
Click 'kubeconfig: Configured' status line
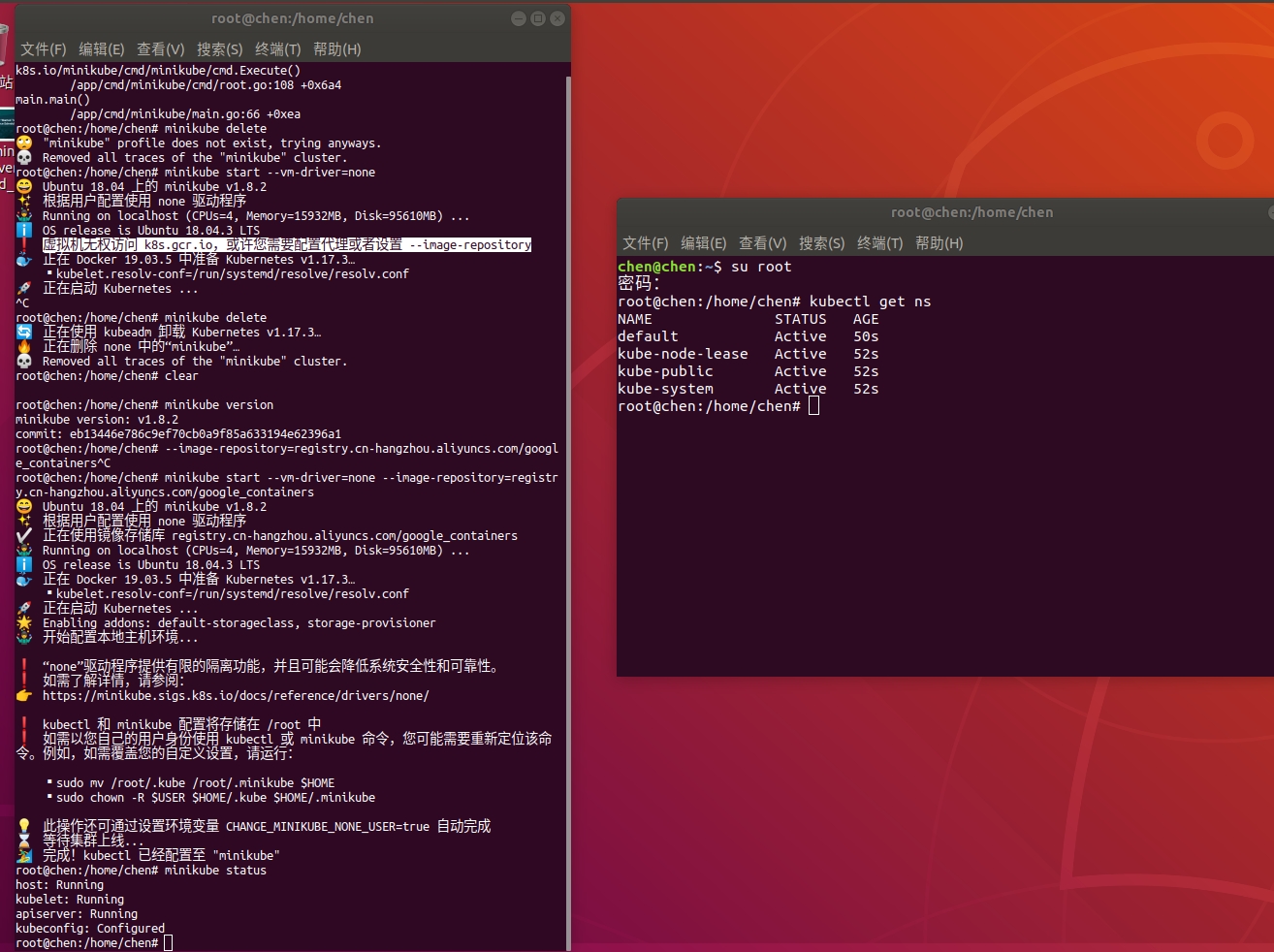click(90, 929)
